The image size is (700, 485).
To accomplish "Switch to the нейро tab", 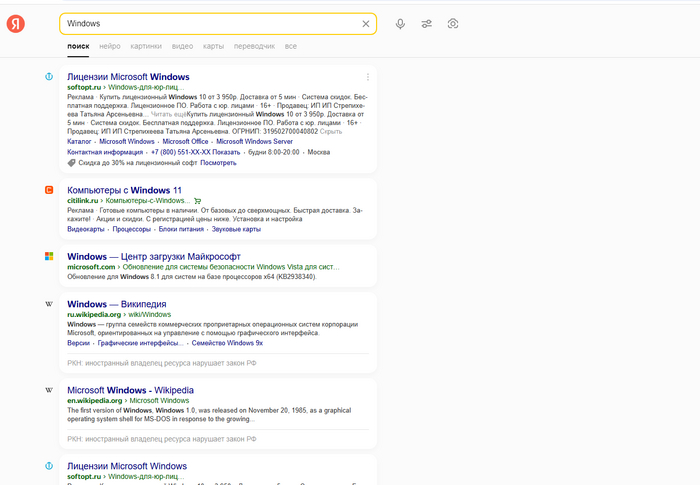I will tap(110, 46).
